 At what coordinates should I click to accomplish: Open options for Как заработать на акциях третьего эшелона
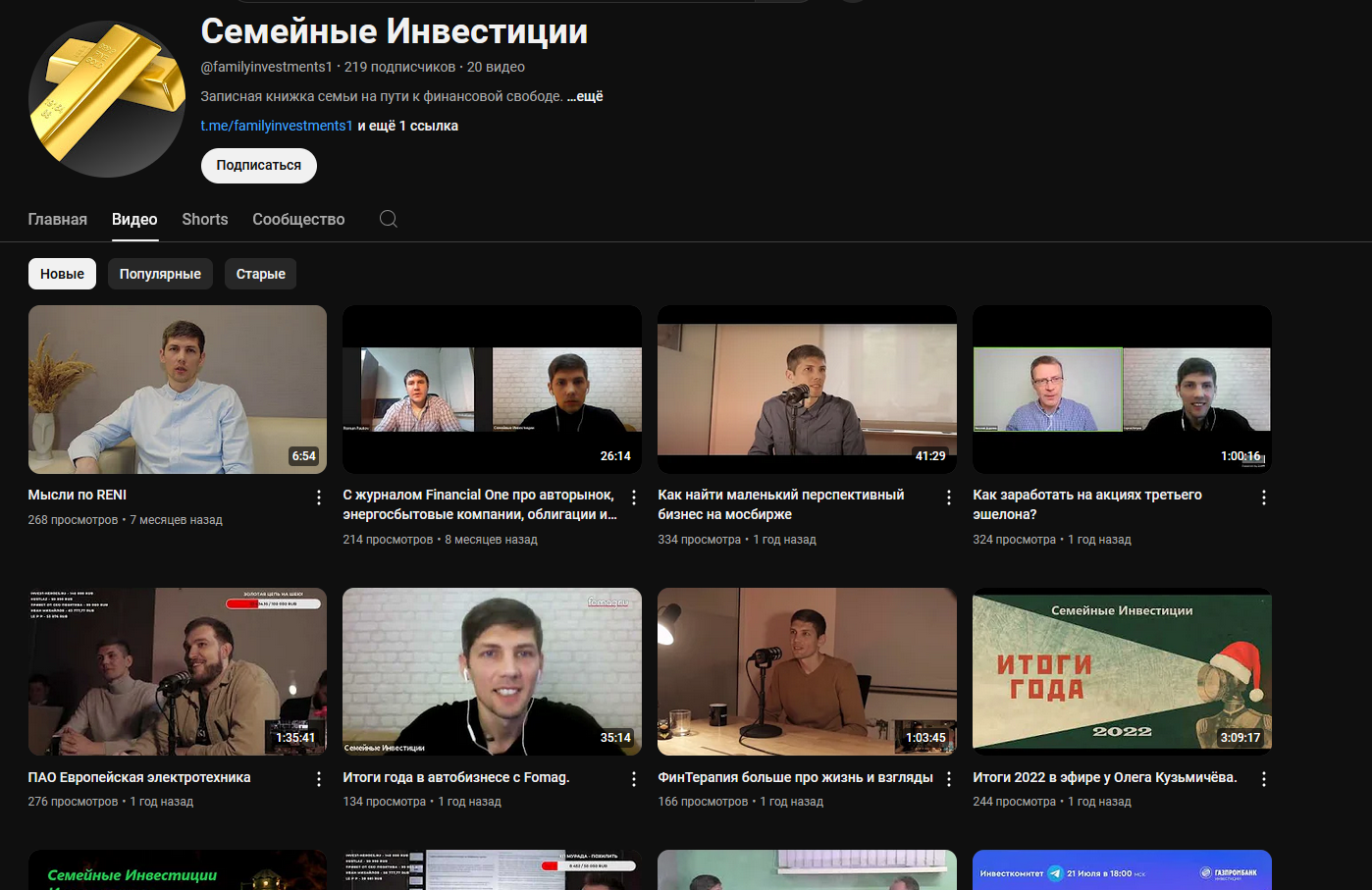[1264, 497]
